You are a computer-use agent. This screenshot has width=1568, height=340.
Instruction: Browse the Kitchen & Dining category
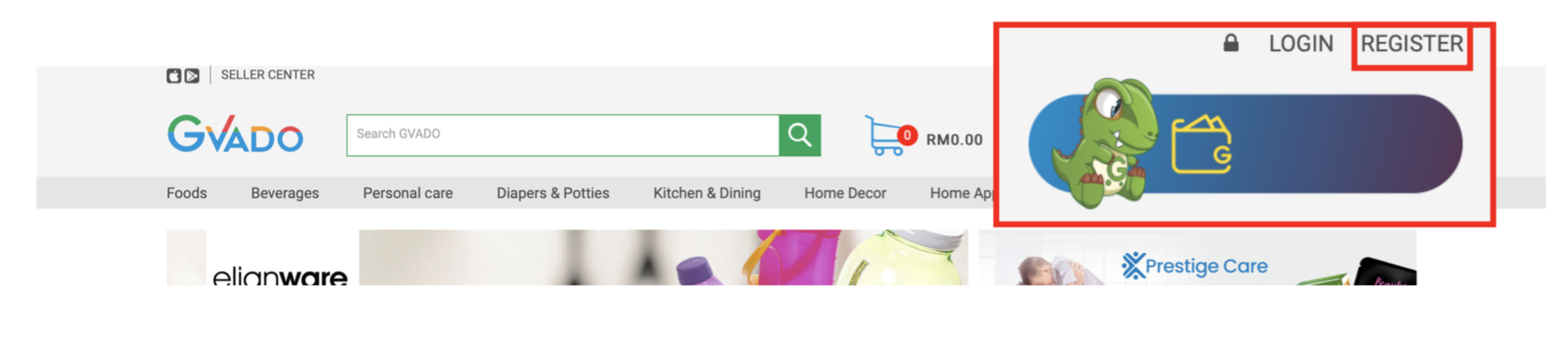point(707,193)
